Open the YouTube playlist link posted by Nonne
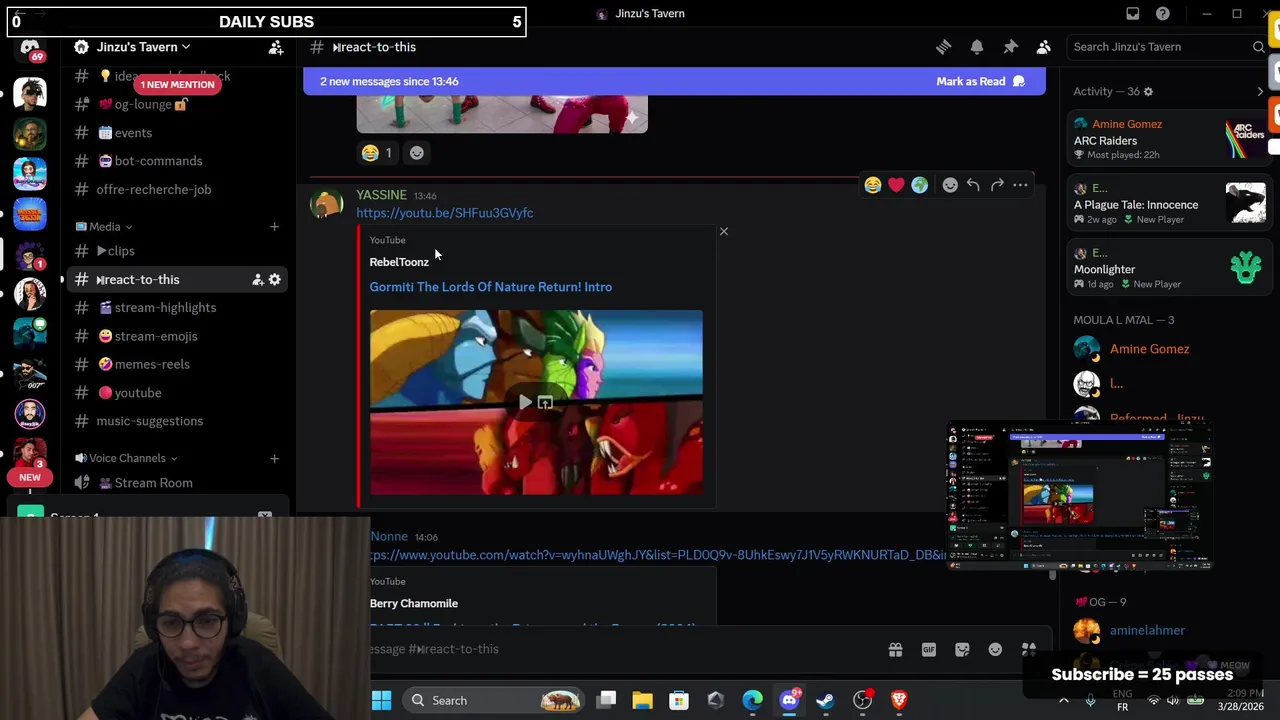The image size is (1280, 720). [657, 555]
